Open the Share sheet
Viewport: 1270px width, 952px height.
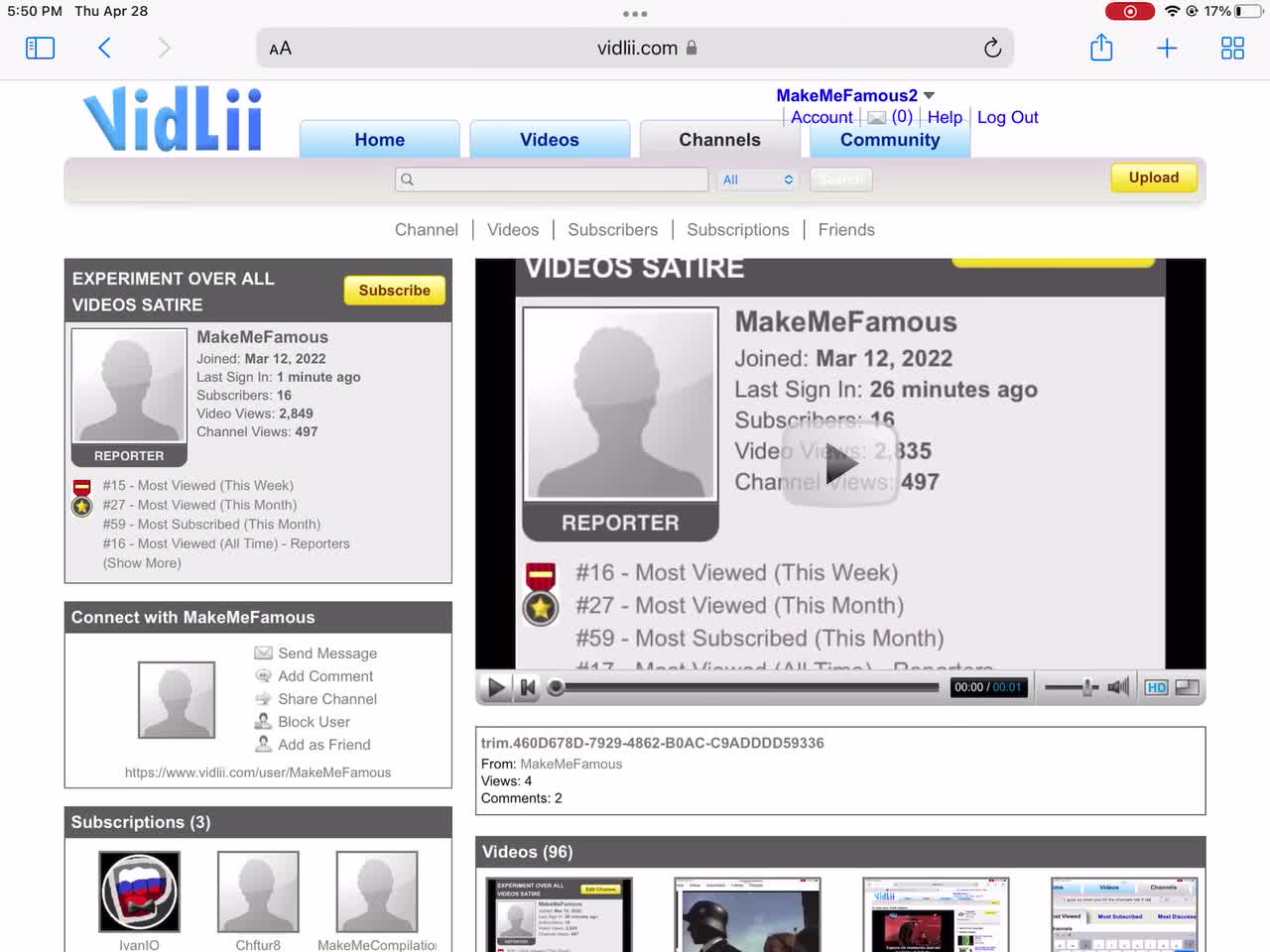[1101, 48]
